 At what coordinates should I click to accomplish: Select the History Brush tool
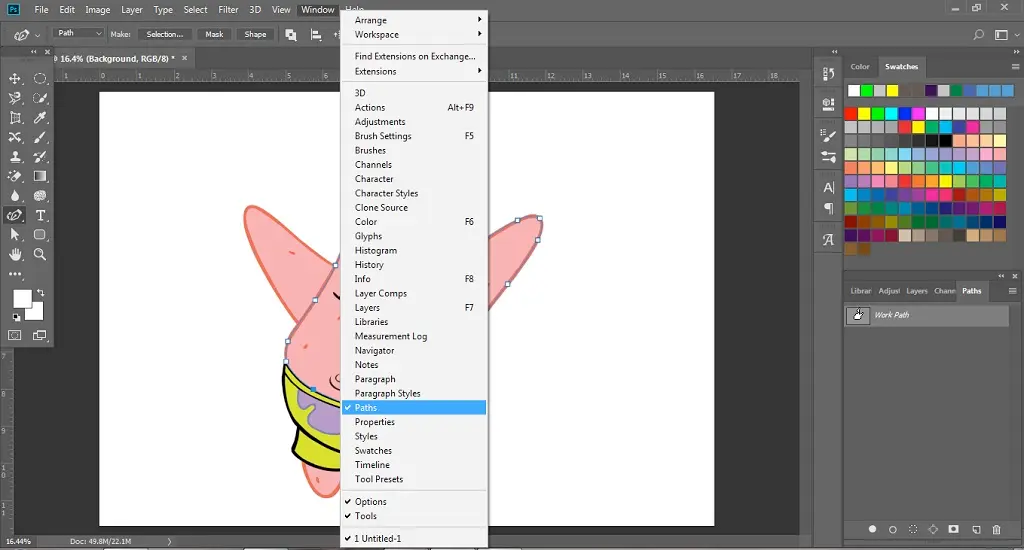pyautogui.click(x=40, y=157)
